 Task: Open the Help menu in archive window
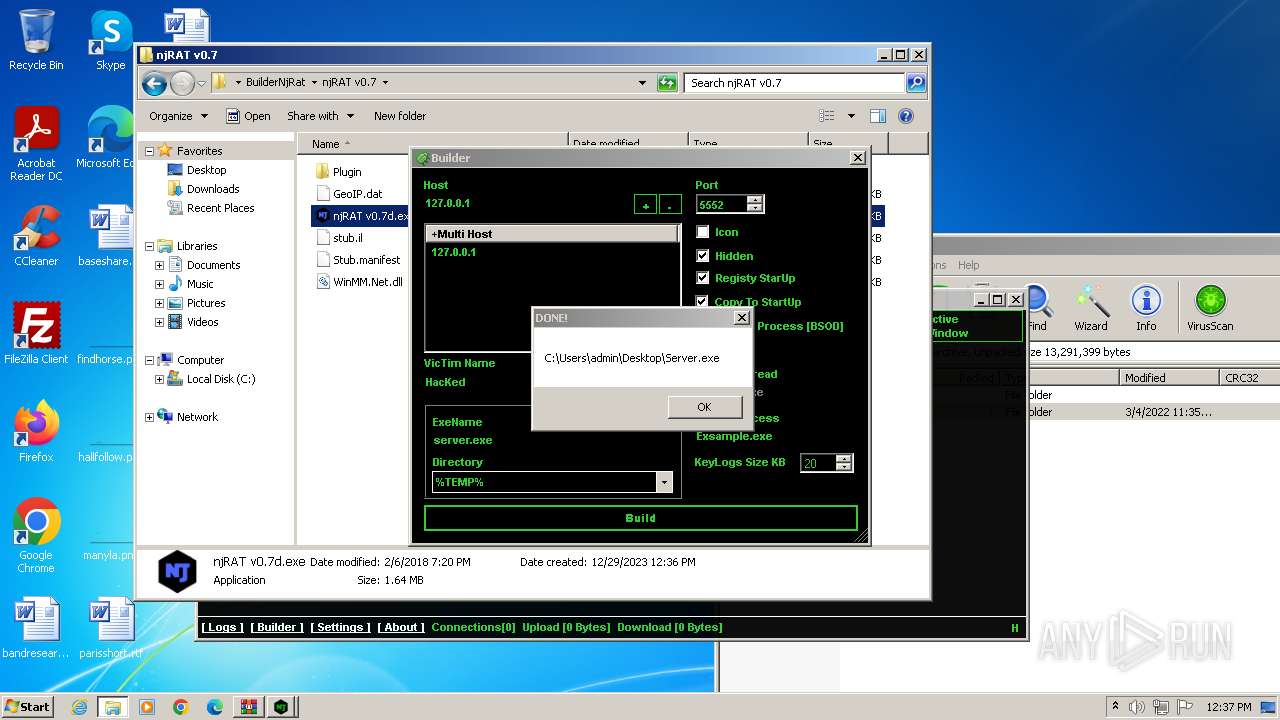968,265
